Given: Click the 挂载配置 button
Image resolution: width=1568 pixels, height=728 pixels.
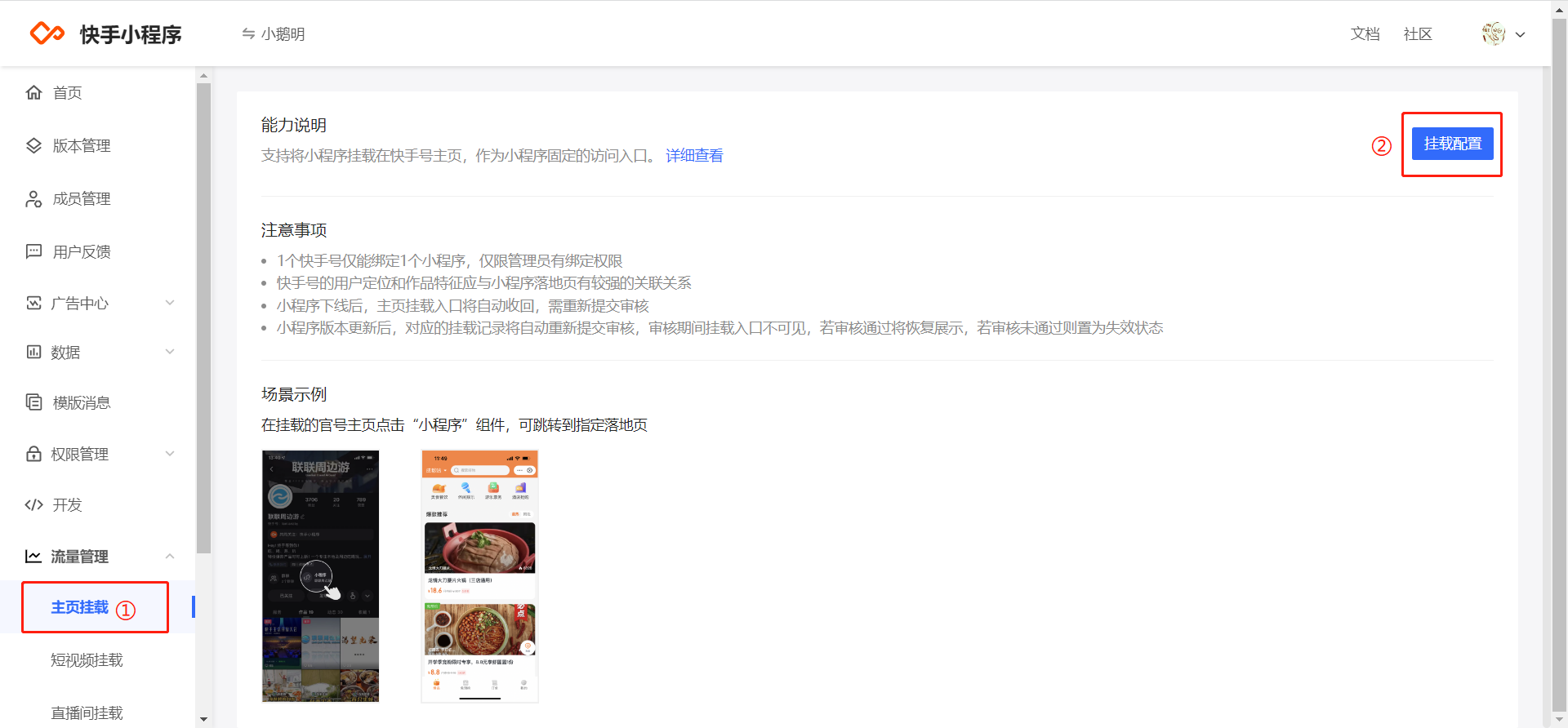Looking at the screenshot, I should (x=1452, y=144).
